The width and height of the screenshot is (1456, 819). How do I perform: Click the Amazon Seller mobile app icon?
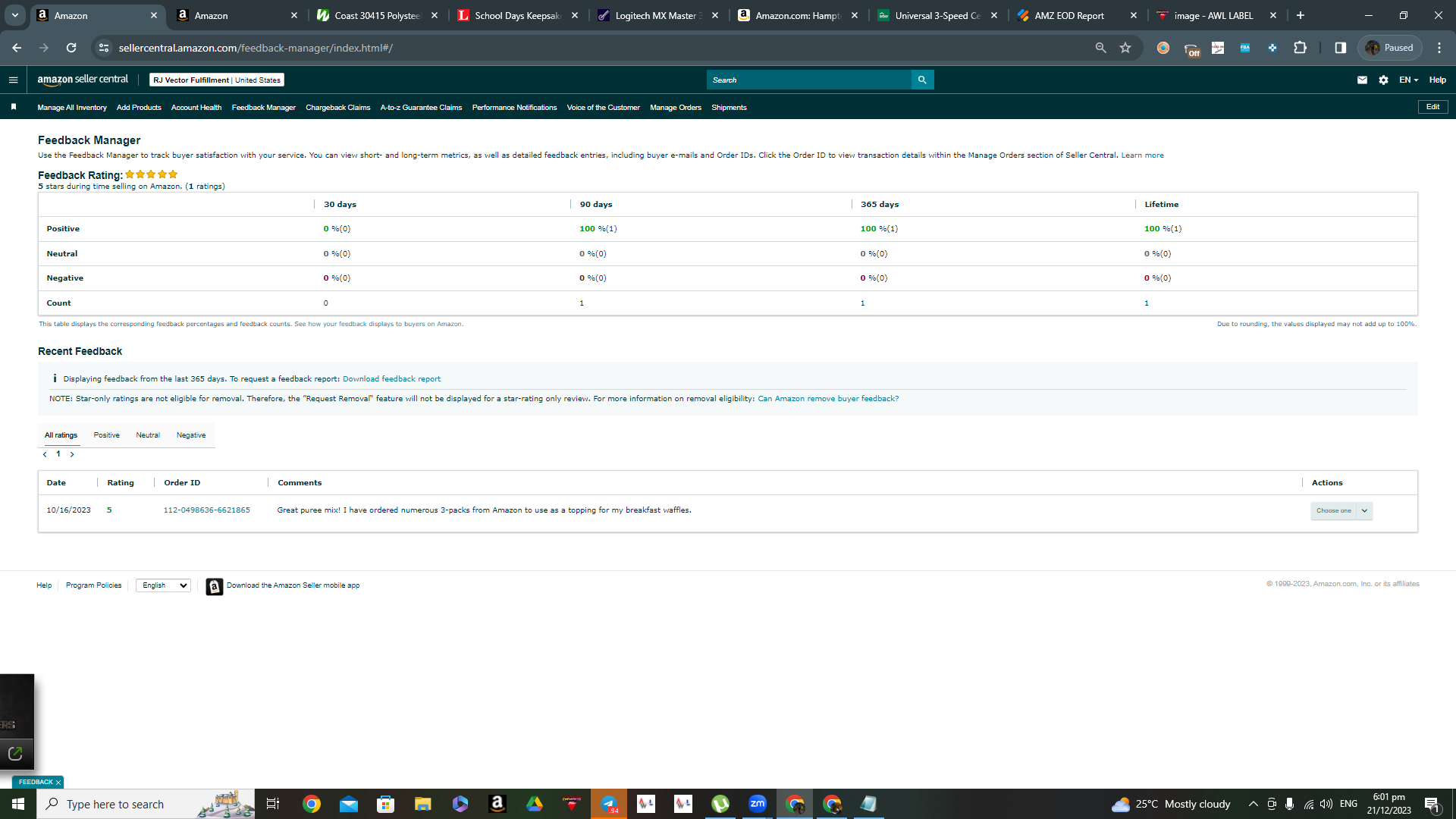click(215, 586)
